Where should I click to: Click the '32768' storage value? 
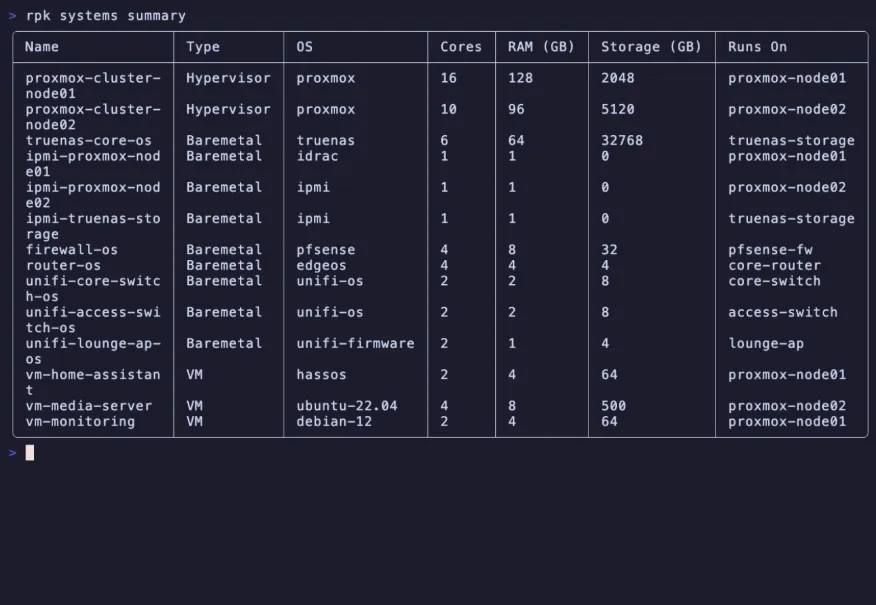622,140
